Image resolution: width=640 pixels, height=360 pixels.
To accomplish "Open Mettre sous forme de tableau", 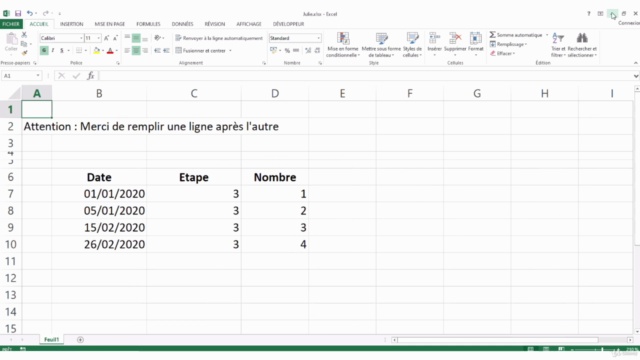I will (x=381, y=44).
